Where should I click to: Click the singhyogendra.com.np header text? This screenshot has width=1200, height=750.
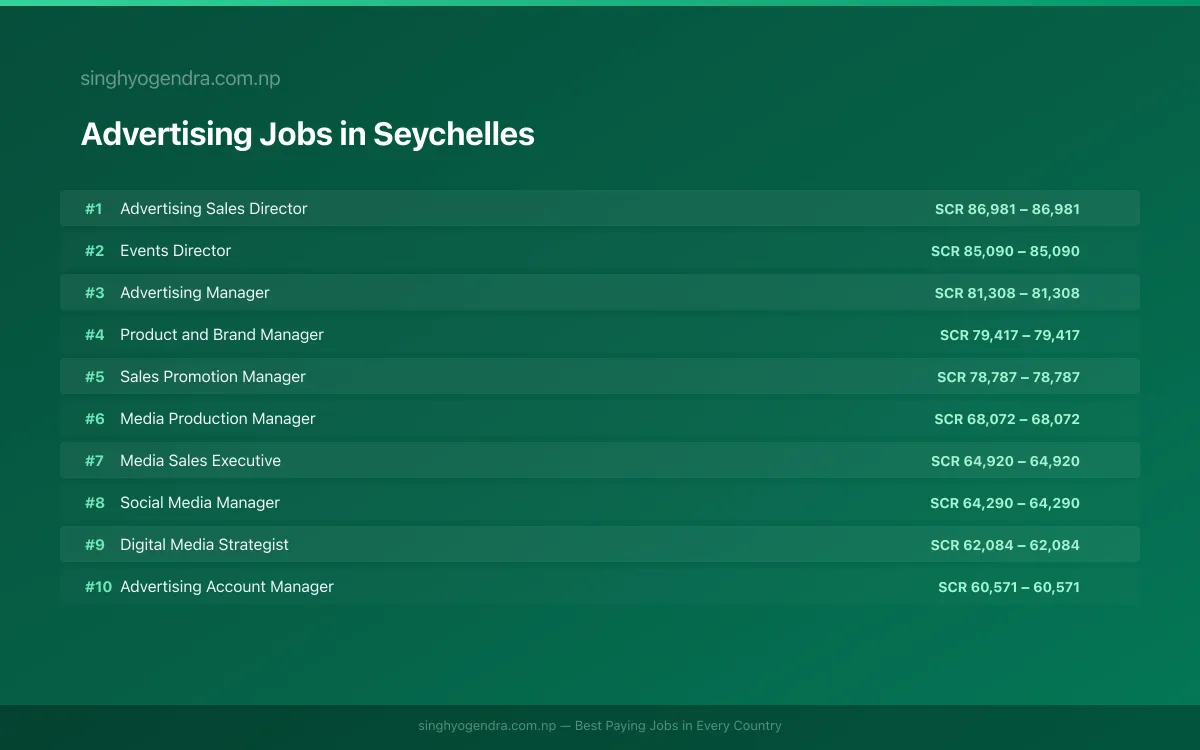[x=180, y=79]
